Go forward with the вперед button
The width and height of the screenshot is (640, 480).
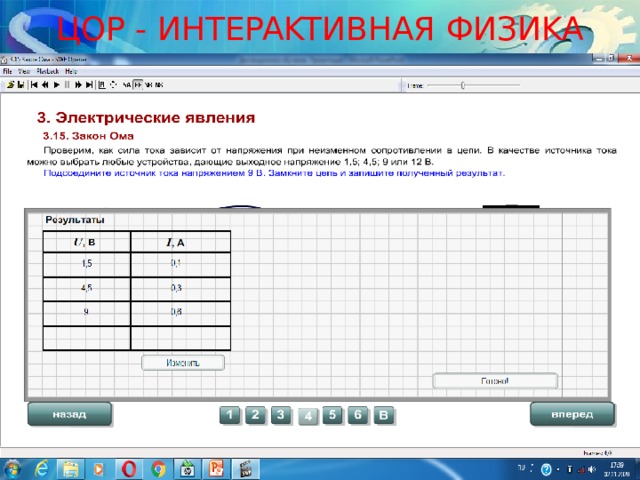coord(572,414)
